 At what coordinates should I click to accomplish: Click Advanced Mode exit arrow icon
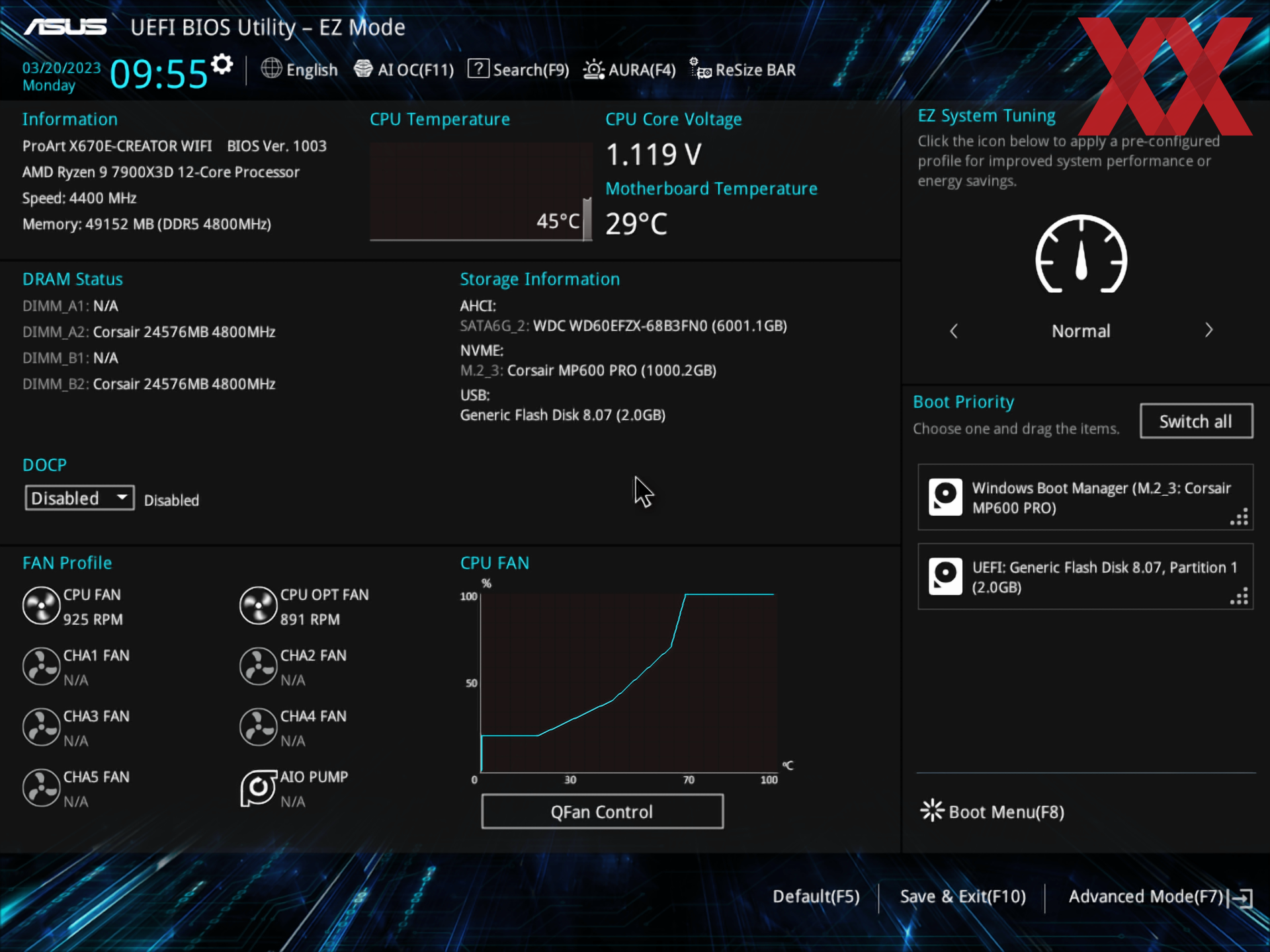1240,898
